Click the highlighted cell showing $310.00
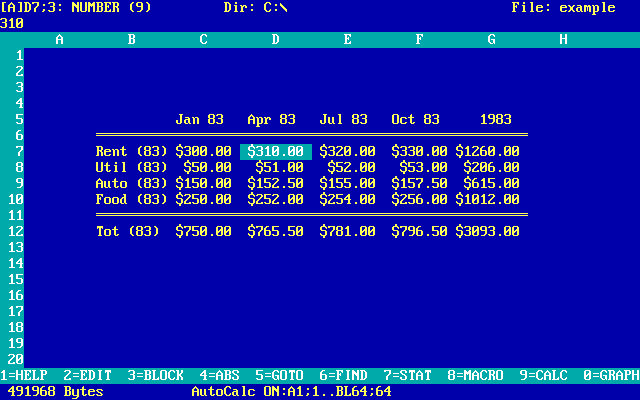 pos(276,151)
